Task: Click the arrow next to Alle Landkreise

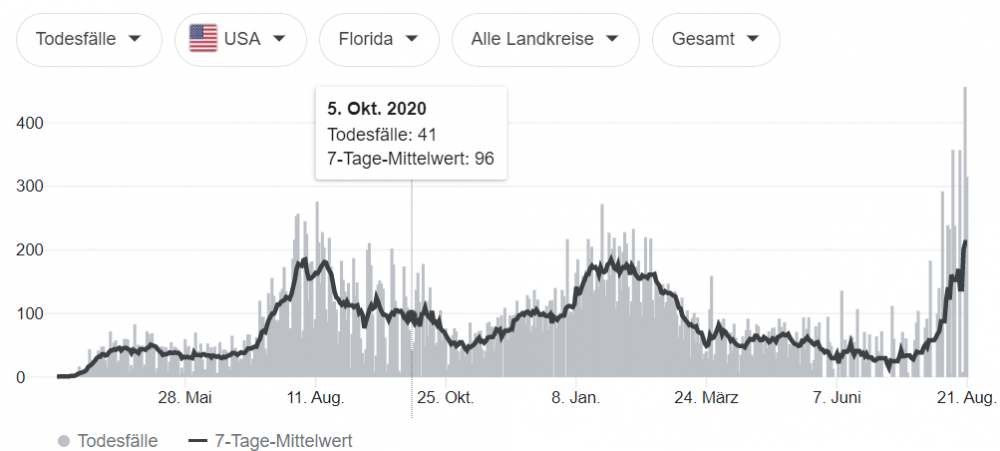Action: click(610, 39)
